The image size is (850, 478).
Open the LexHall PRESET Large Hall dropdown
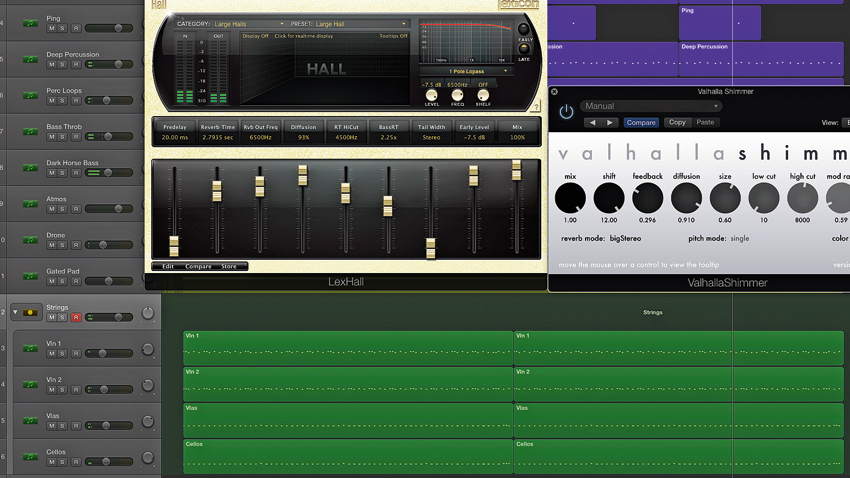[x=360, y=24]
